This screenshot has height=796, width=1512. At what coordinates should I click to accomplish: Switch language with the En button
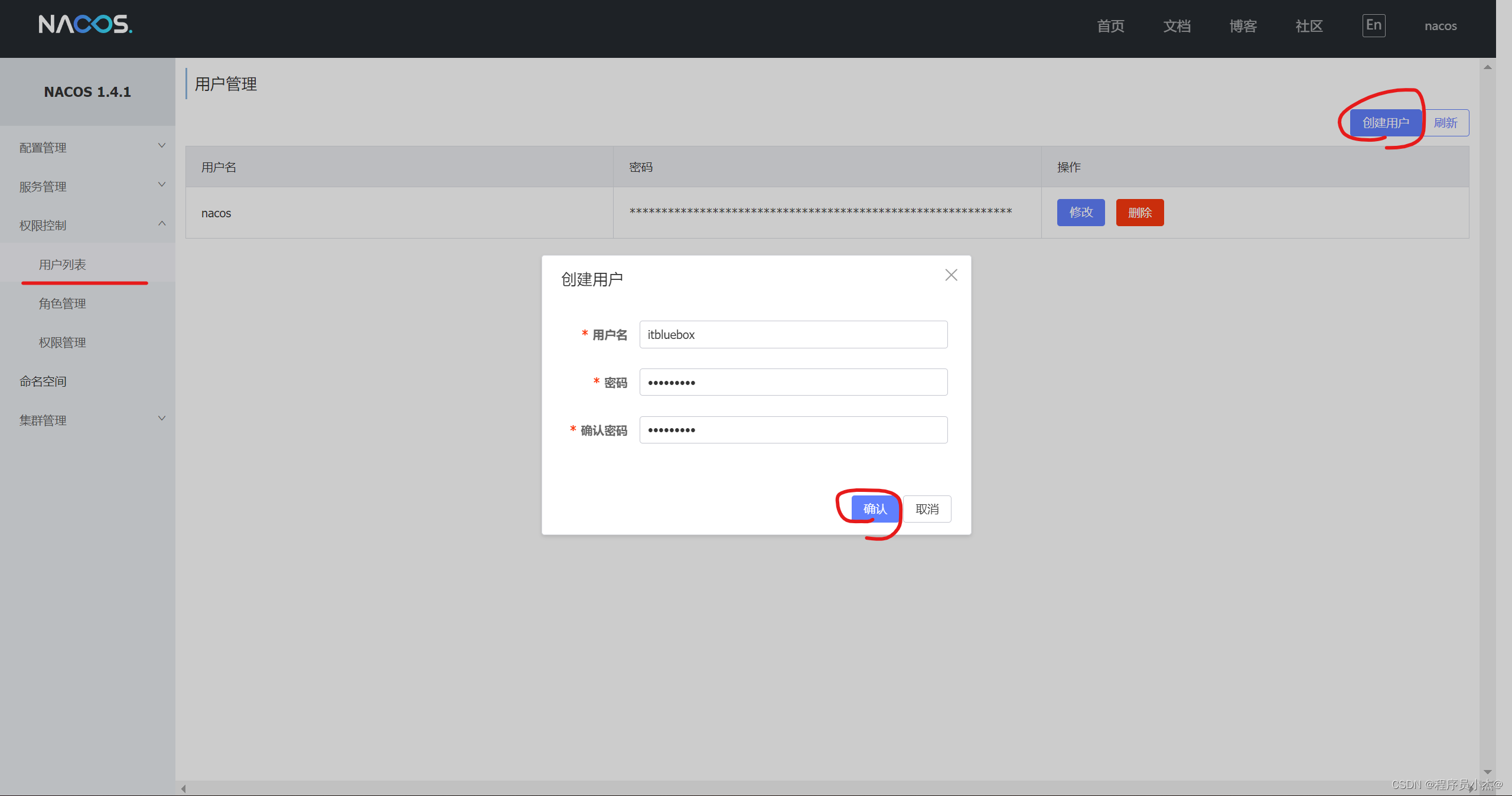(1374, 25)
